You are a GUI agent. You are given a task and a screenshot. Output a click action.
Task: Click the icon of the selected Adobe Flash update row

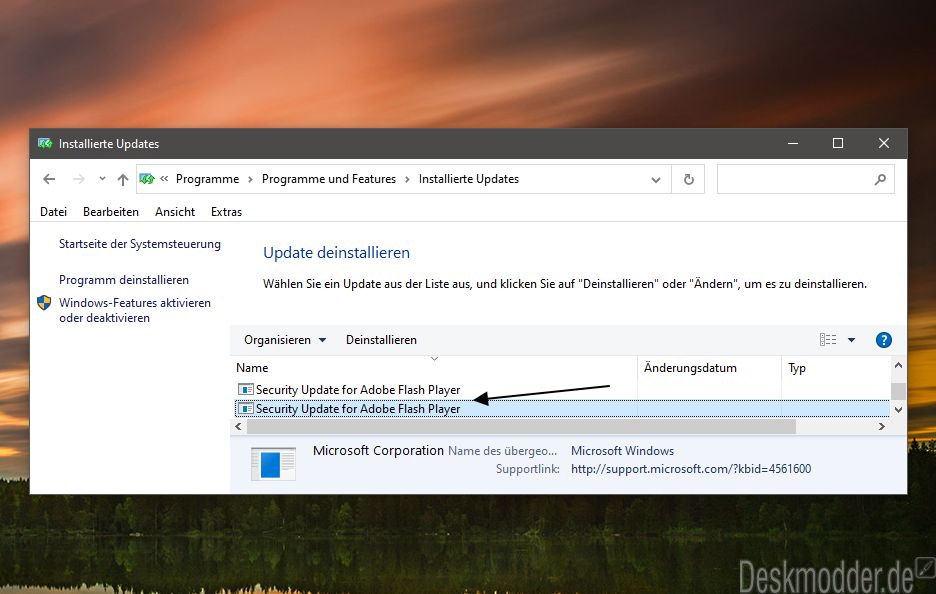(245, 409)
